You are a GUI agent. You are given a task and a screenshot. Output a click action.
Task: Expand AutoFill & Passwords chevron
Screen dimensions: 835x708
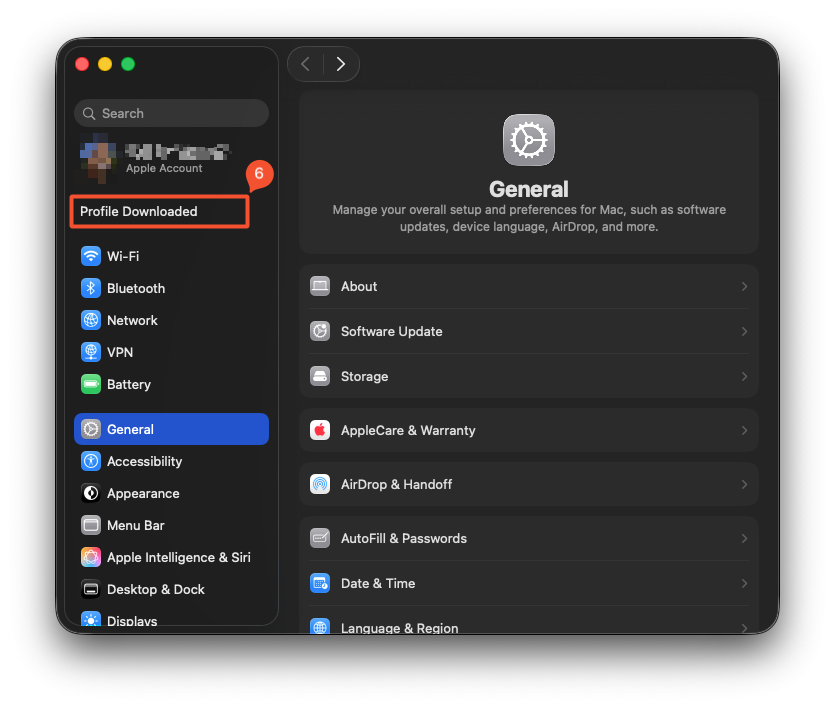[744, 538]
